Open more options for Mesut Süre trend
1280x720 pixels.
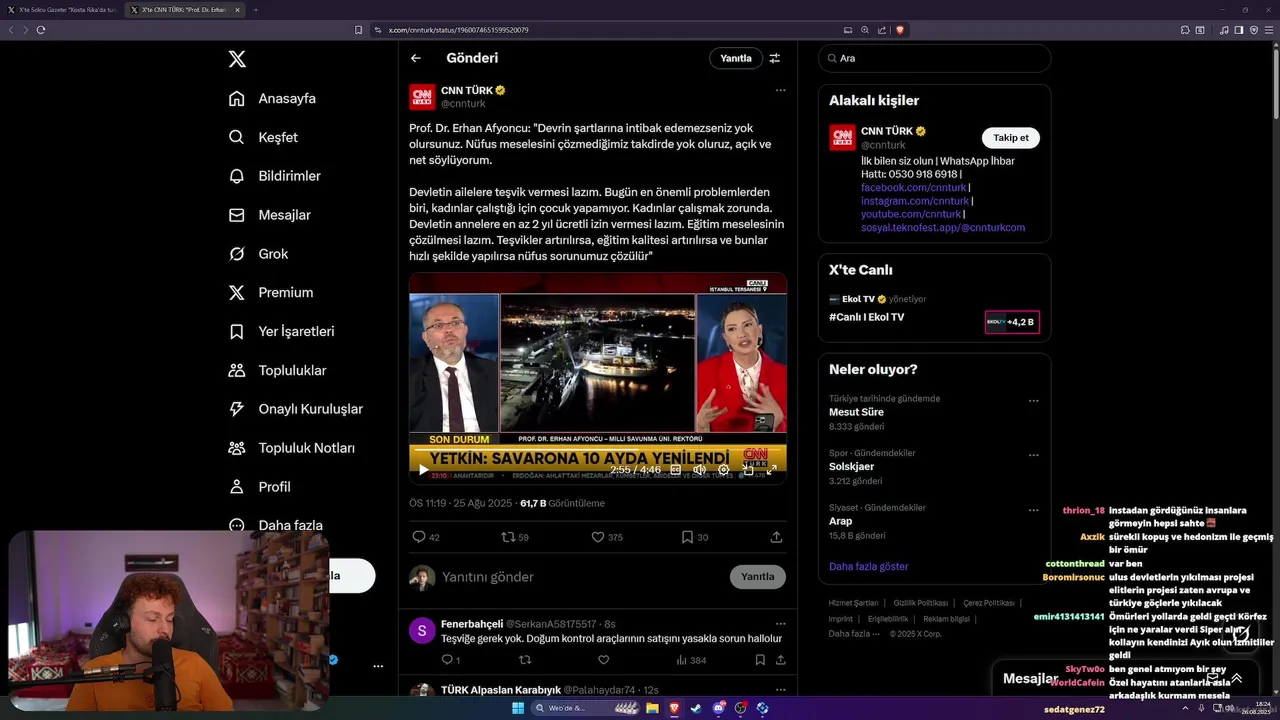point(1034,401)
